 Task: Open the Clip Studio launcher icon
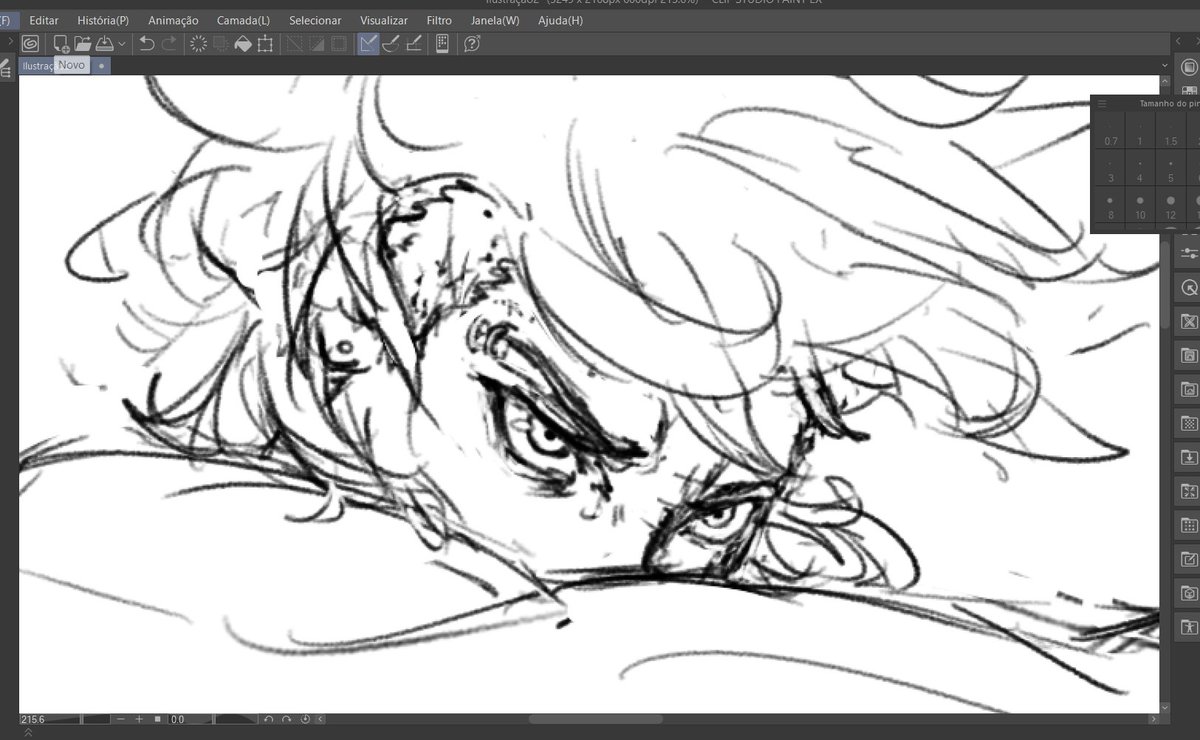30,44
